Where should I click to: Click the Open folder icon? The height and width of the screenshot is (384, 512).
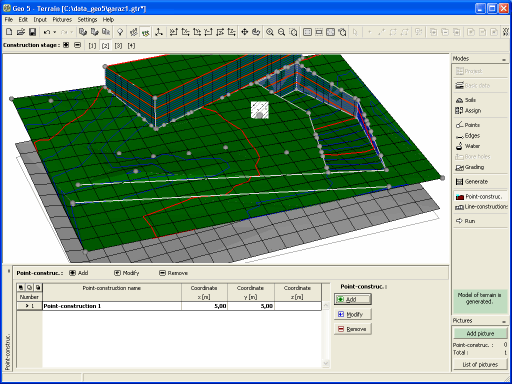pyautogui.click(x=21, y=32)
